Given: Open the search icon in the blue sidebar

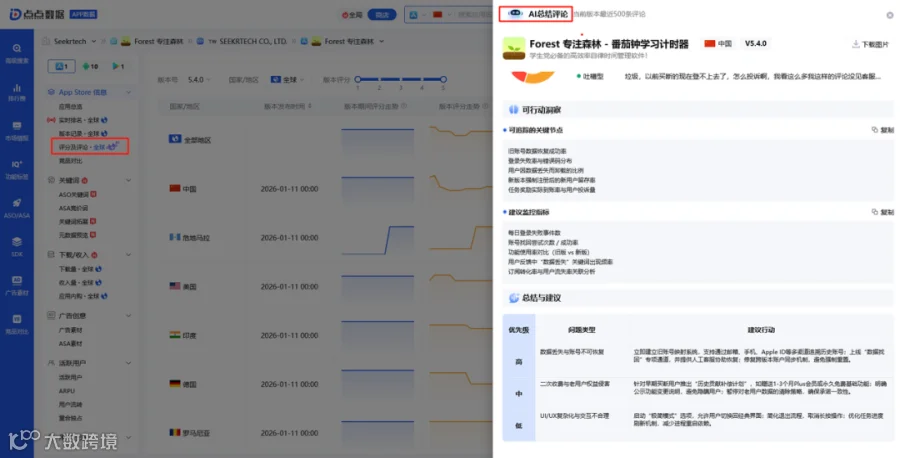Looking at the screenshot, I should point(17,48).
